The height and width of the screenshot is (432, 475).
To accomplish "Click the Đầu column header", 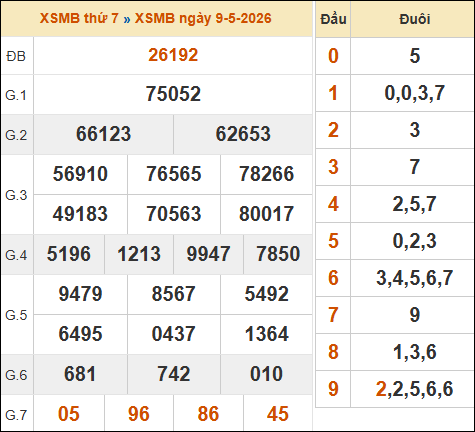I will pos(333,19).
